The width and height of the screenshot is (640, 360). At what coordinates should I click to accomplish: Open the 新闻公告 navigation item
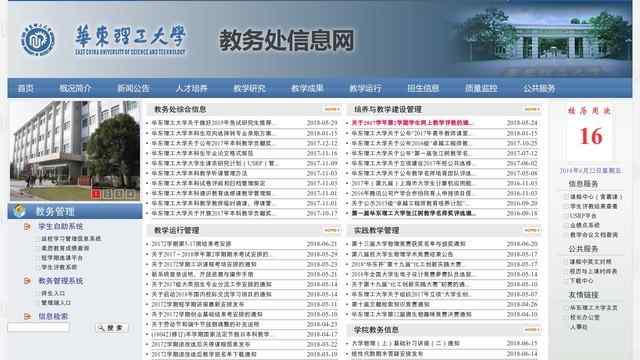[x=133, y=88]
